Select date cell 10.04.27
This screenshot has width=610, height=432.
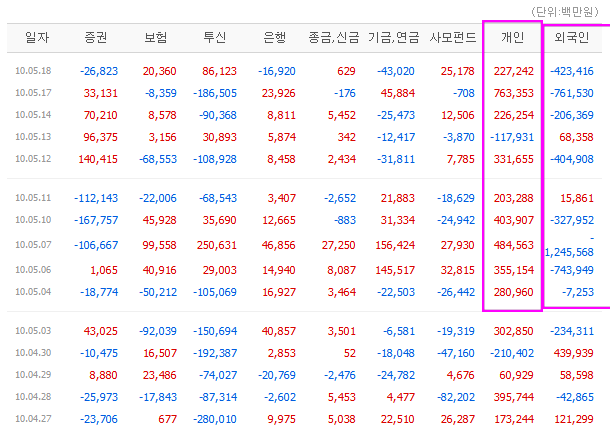tap(33, 419)
